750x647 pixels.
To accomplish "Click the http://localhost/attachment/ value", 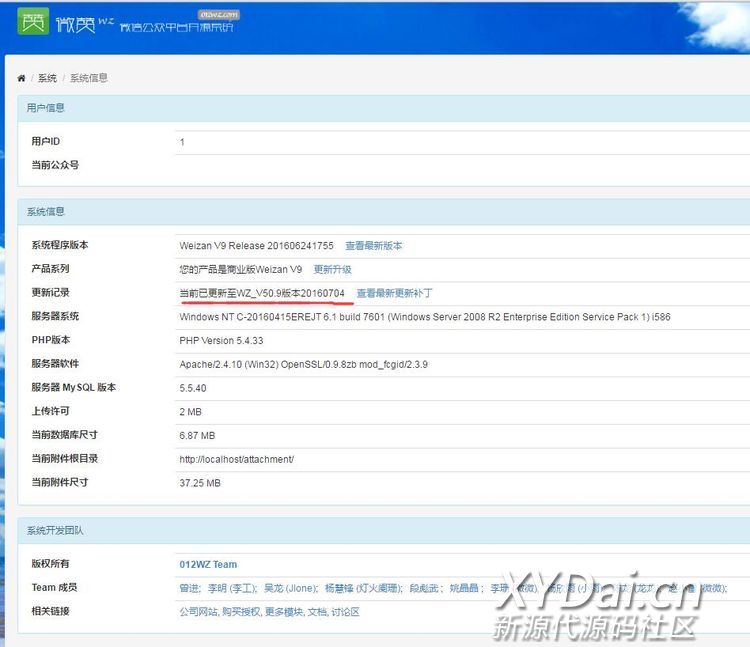I will 237,460.
